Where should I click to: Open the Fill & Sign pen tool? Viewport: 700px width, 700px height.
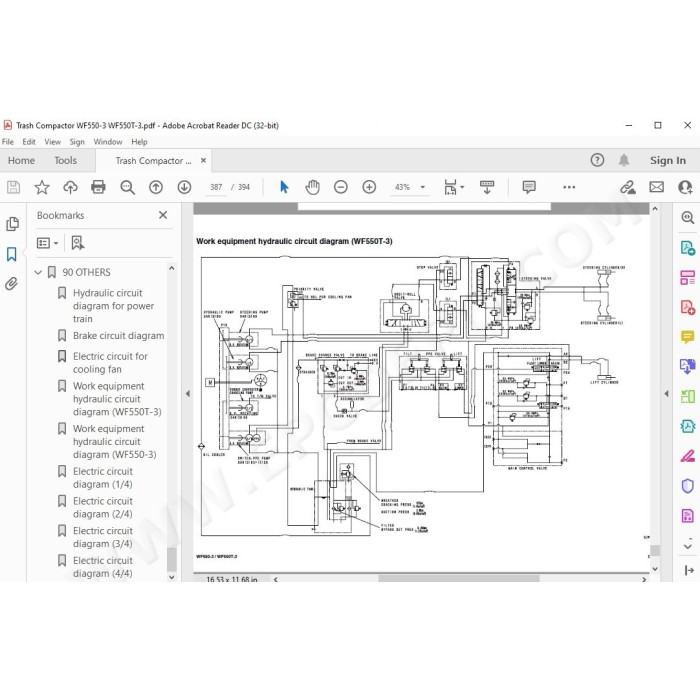(688, 456)
